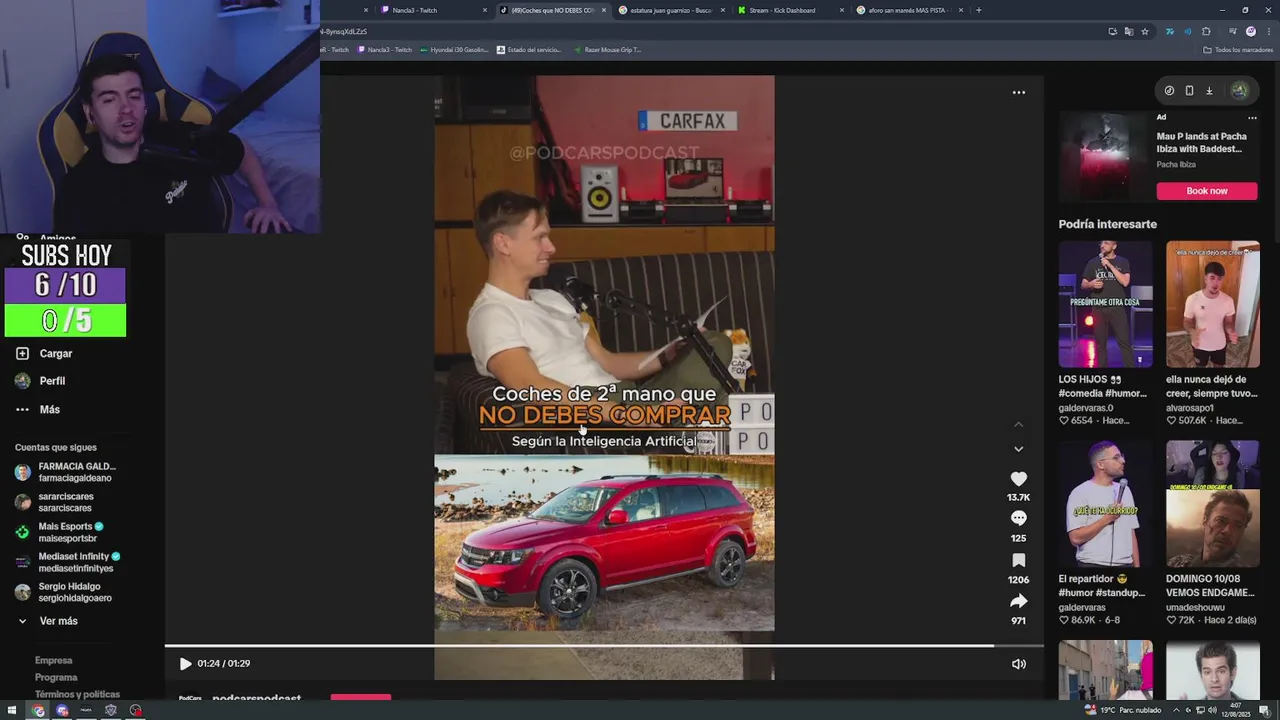The width and height of the screenshot is (1280, 720).
Task: Open the galdervaras.0 author link
Action: tap(1086, 408)
